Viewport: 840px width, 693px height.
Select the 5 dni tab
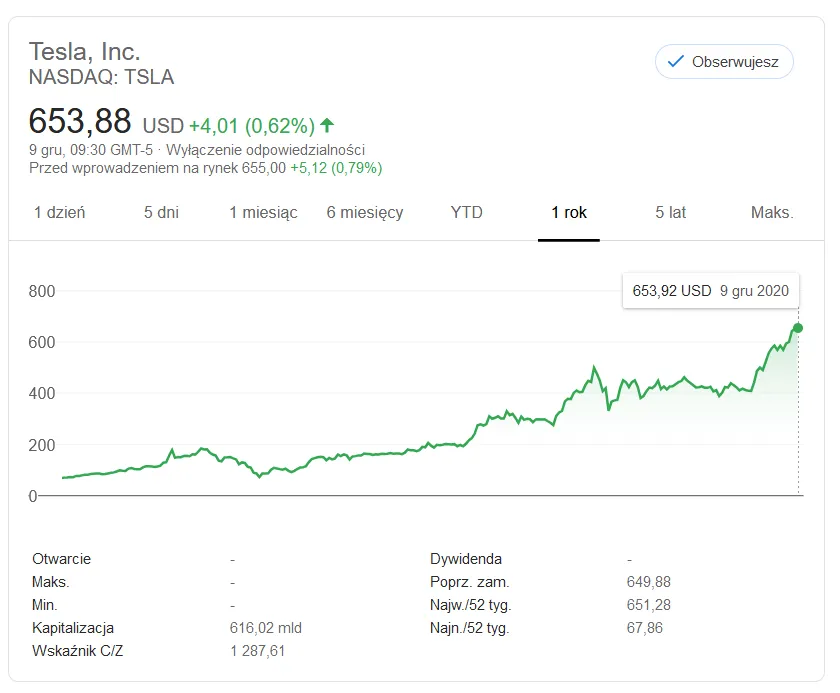click(x=161, y=213)
